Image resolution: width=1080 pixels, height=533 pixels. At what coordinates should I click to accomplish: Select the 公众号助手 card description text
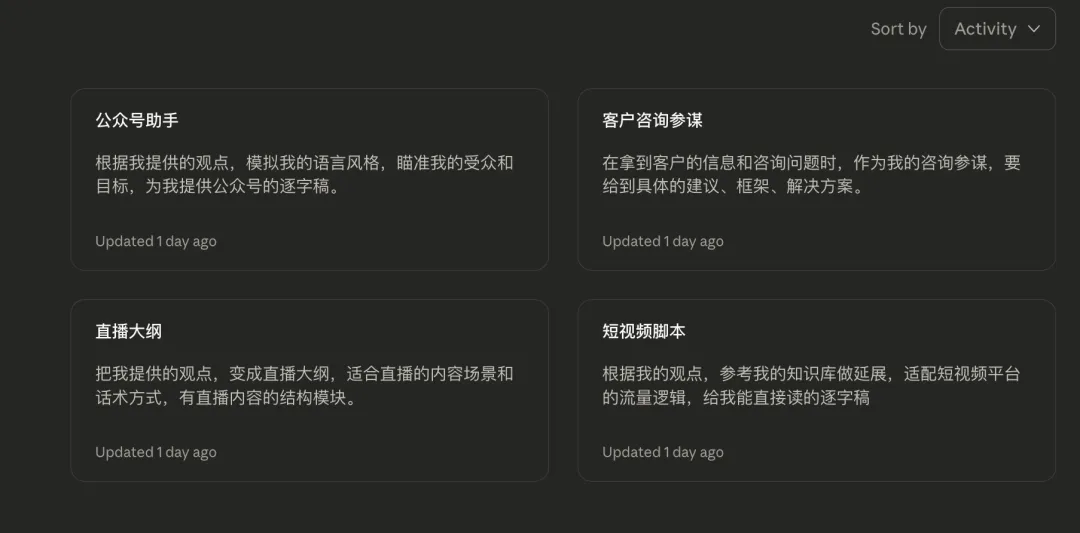[x=304, y=175]
